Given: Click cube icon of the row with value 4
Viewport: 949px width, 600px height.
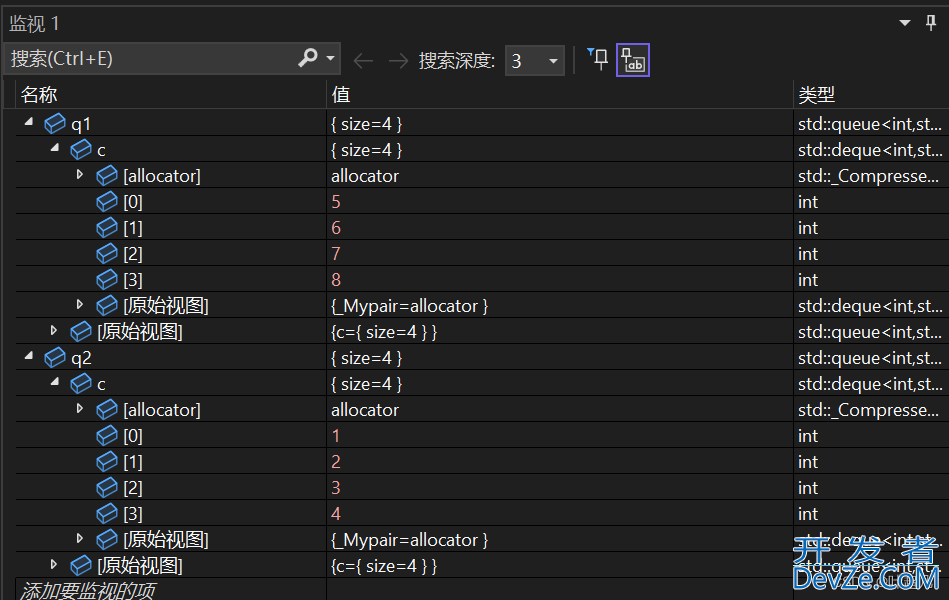Looking at the screenshot, I should click(x=107, y=513).
